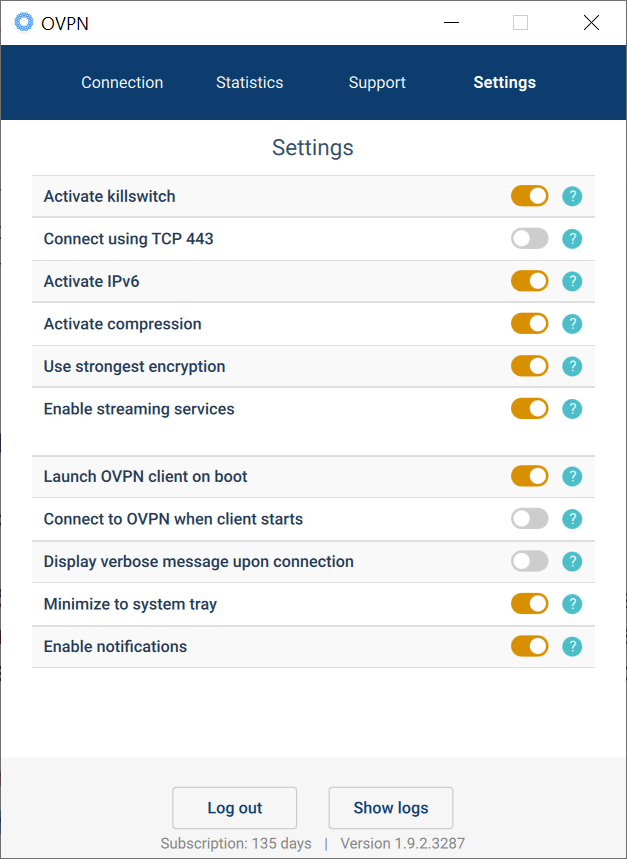Screen dimensions: 627x859
Task: Enable Connect using TCP 443 switch
Action: (529, 239)
